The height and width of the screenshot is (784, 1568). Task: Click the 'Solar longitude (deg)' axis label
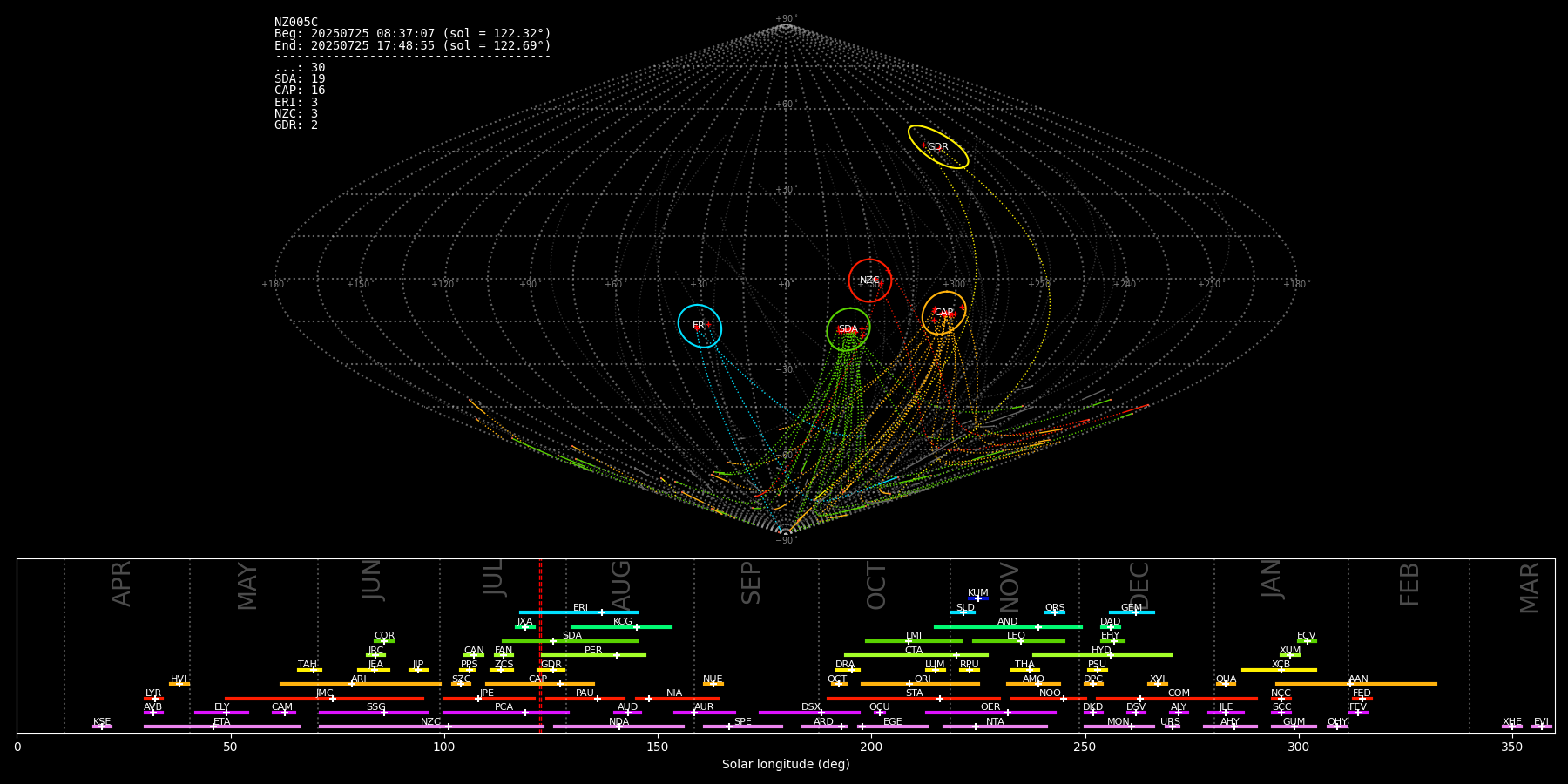pos(786,765)
